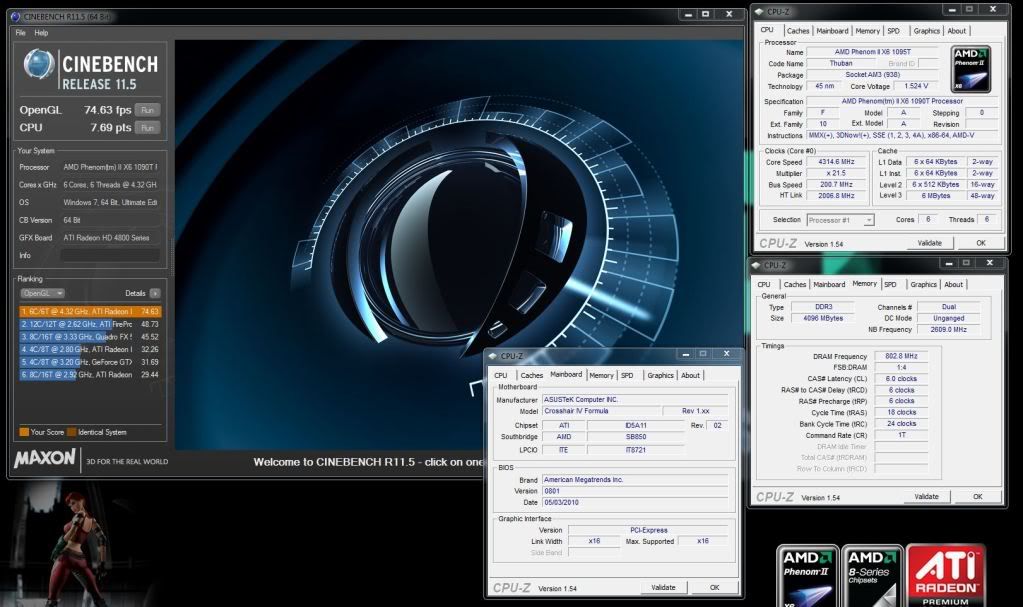Click the AMD 8-Series Chipsets badge
This screenshot has width=1023, height=607.
(872, 576)
